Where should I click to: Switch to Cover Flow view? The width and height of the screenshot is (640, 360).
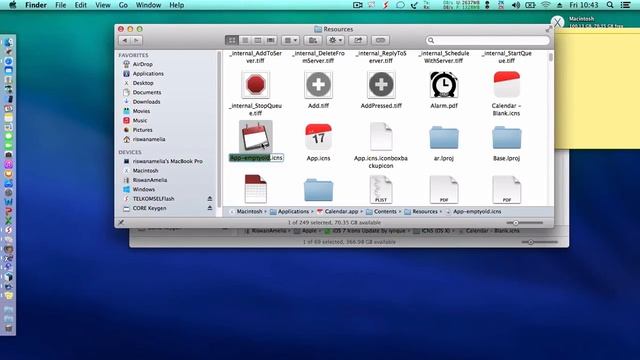271,40
